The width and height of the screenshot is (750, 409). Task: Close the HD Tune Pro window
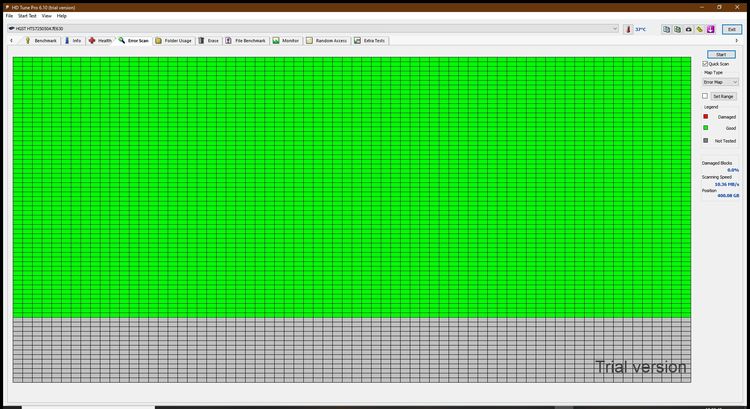click(737, 7)
